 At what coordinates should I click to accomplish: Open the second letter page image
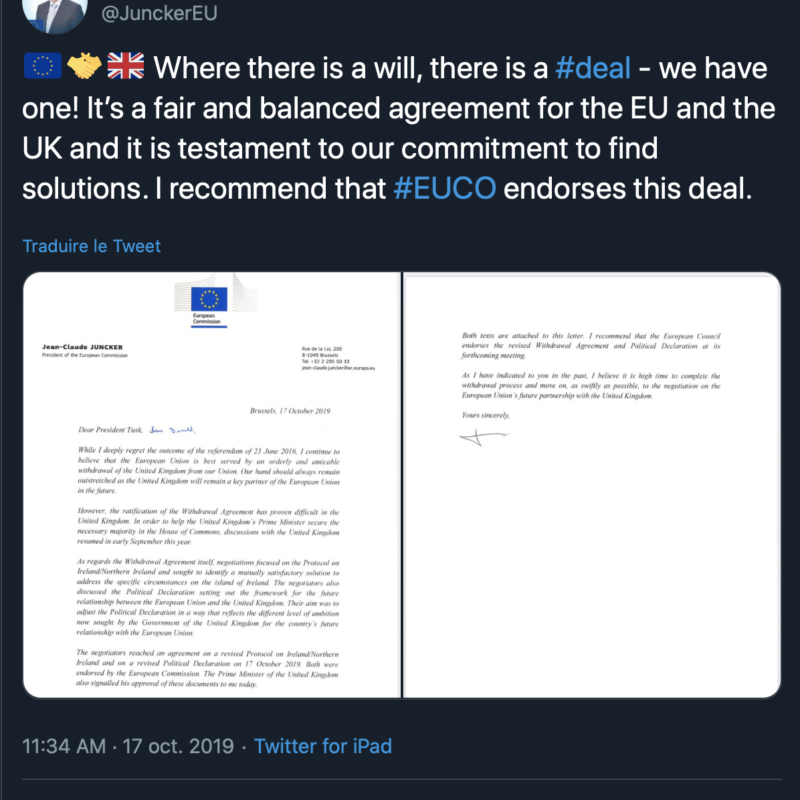[591, 485]
